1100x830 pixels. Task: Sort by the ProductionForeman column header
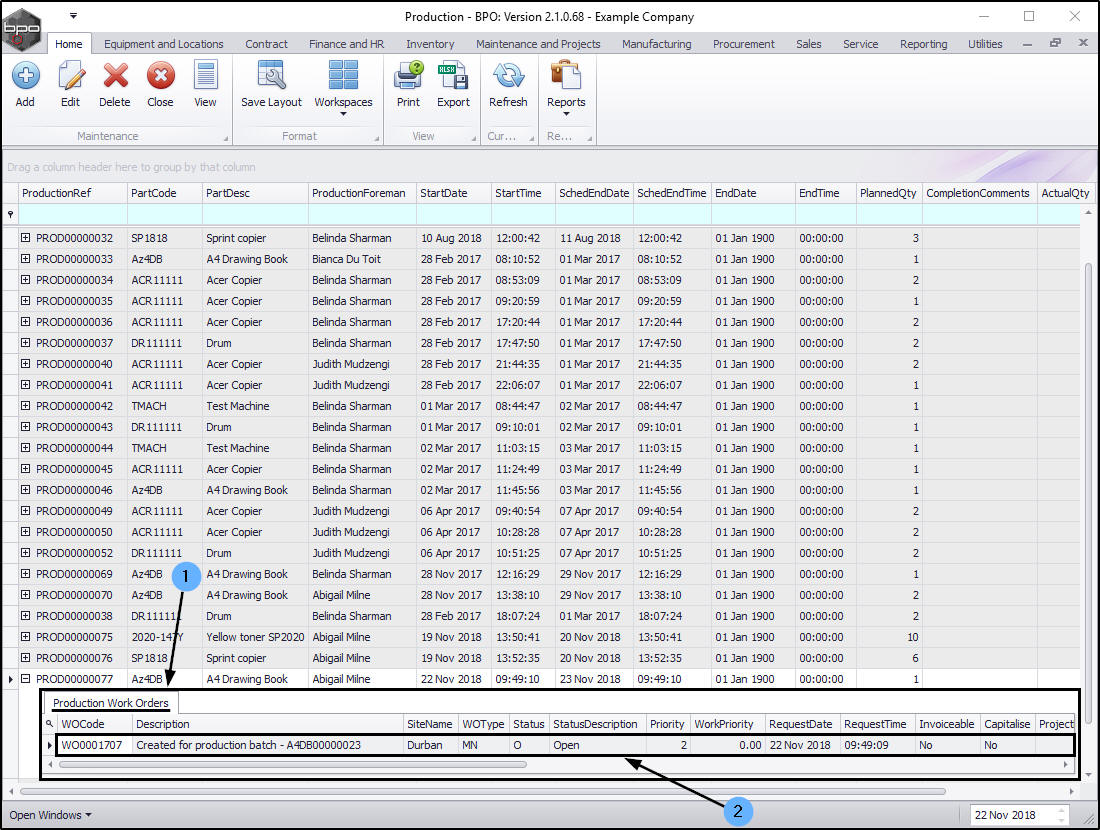tap(359, 193)
